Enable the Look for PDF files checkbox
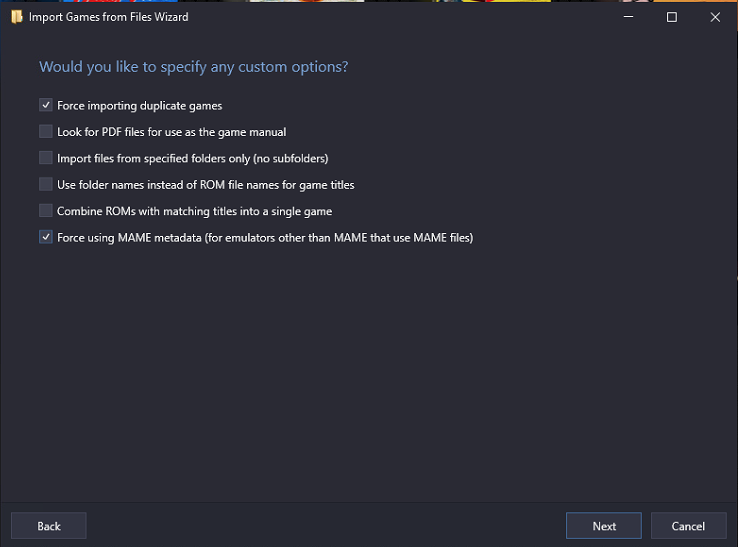 click(46, 131)
